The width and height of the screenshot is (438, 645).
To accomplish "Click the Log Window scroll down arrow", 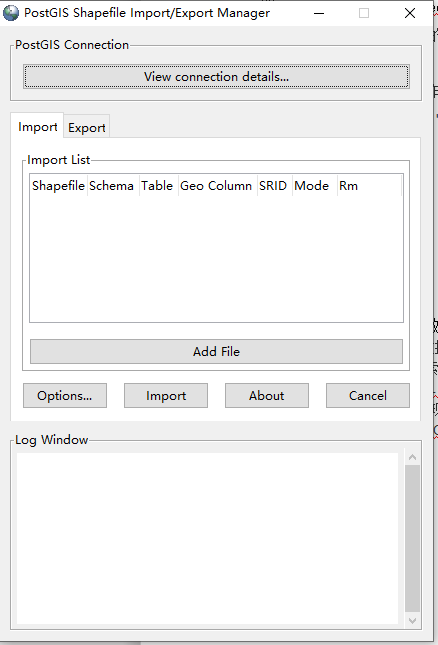I will (x=413, y=620).
